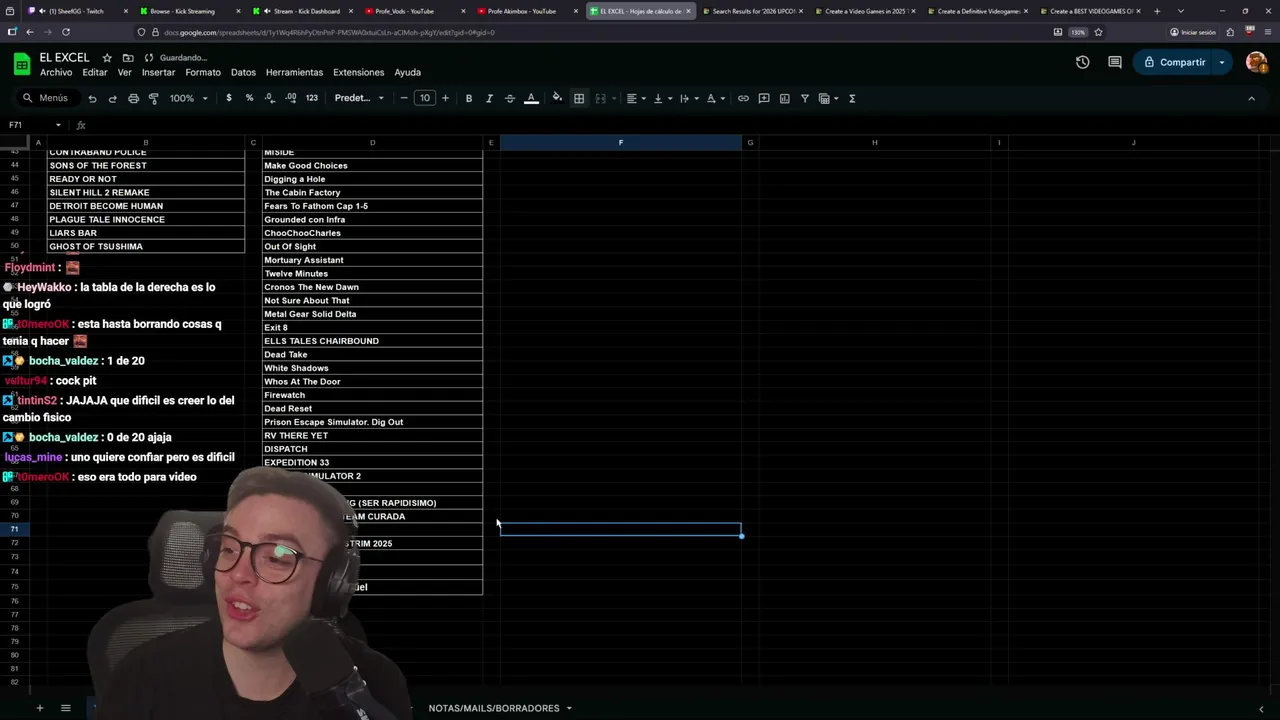Click the undo arrow in the toolbar
This screenshot has width=1280, height=720.
click(92, 98)
